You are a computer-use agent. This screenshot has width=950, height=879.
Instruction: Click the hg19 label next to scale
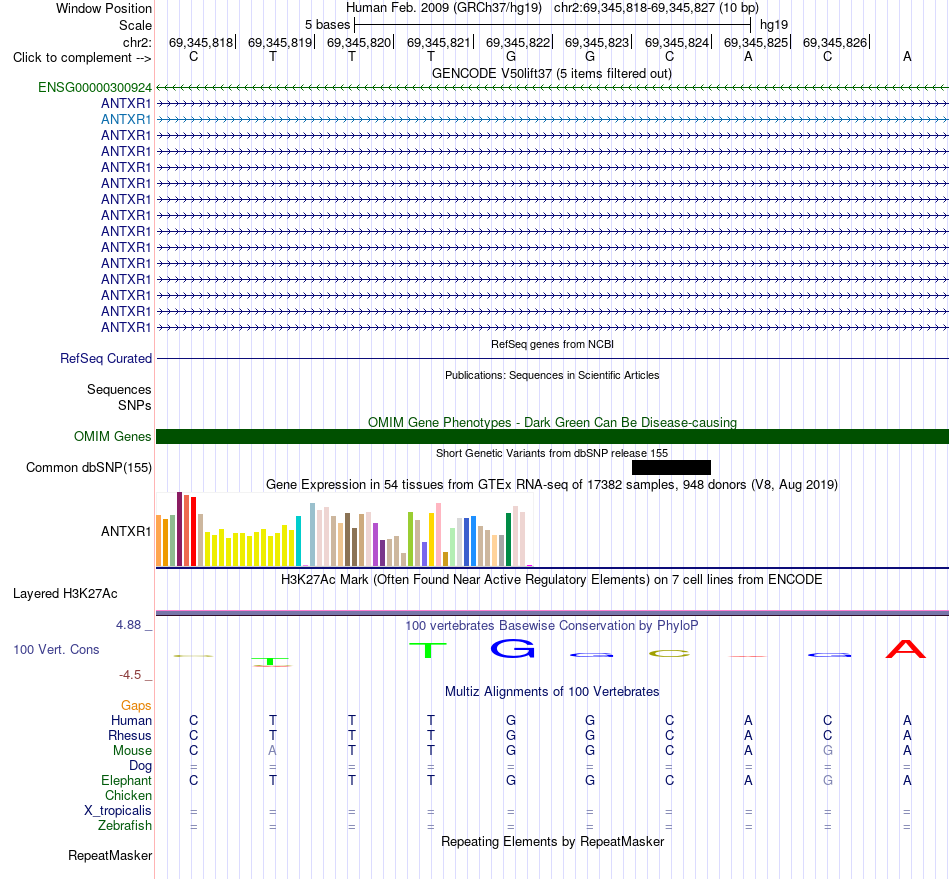774,25
